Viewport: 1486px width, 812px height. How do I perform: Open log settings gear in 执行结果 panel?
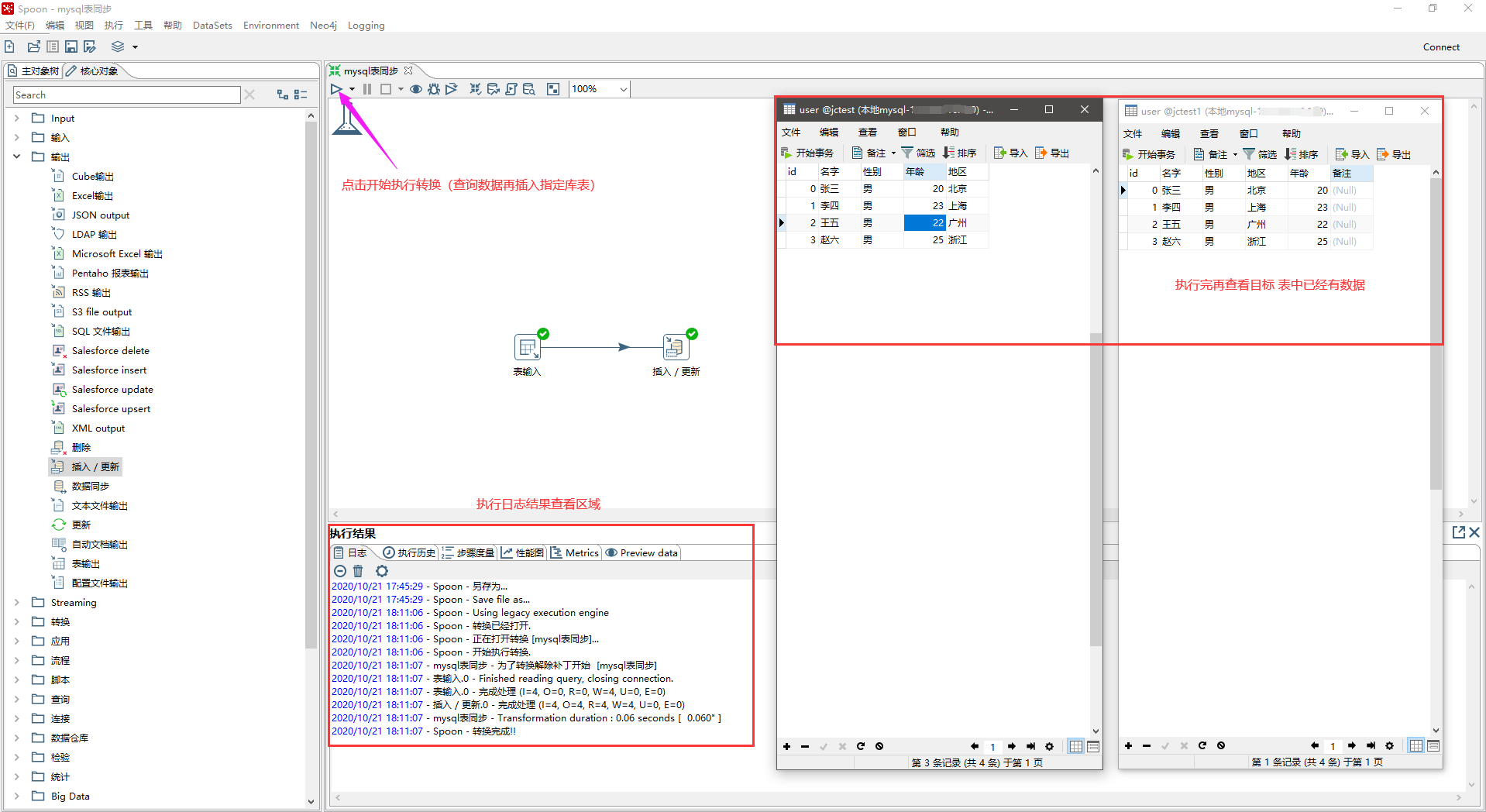pyautogui.click(x=382, y=571)
